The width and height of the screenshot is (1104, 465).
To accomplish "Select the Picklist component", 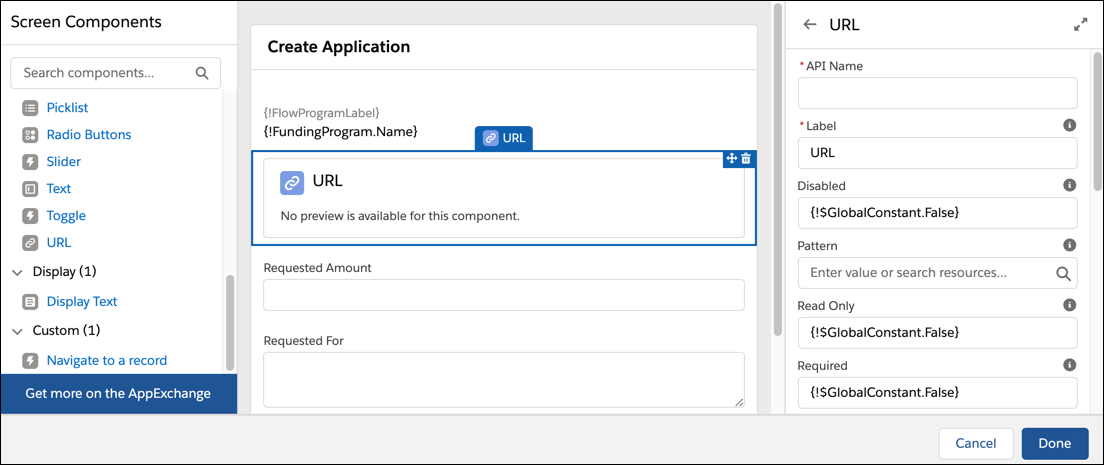I will coord(67,107).
